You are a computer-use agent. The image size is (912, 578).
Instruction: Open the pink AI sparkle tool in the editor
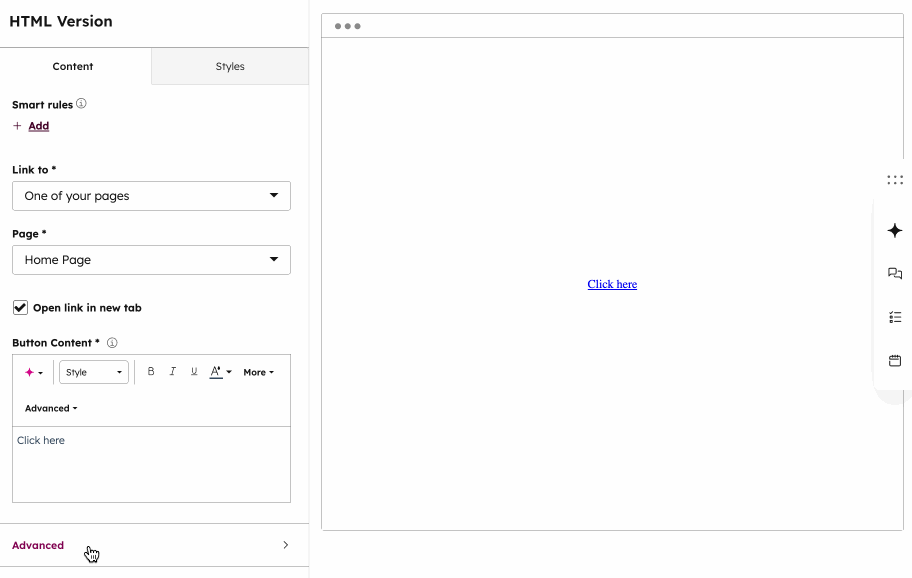pos(30,371)
